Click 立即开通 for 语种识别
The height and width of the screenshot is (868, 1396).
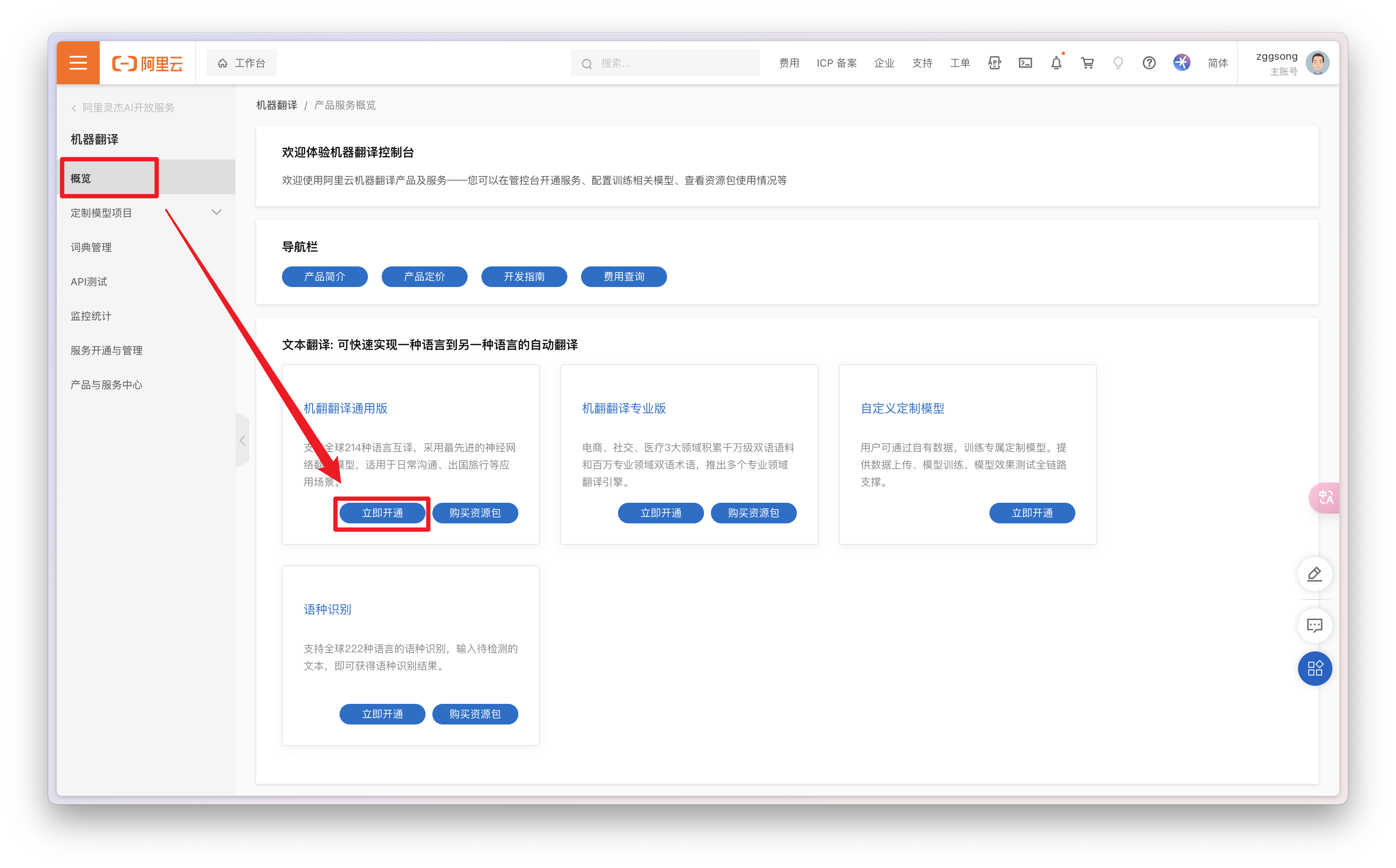pos(383,714)
